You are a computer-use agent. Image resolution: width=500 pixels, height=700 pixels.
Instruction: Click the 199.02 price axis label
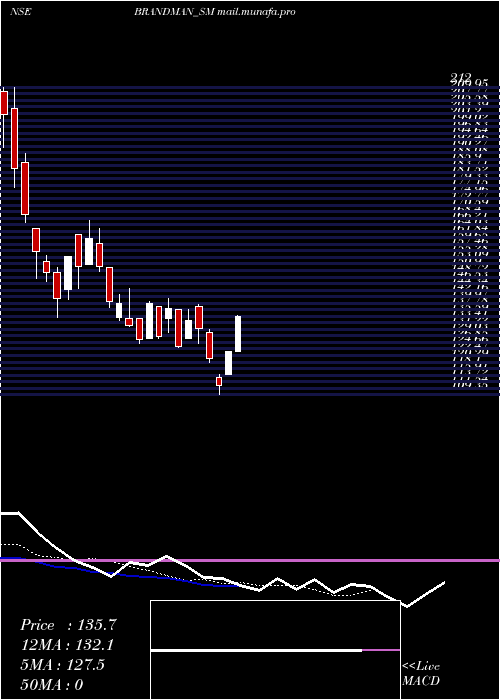[469, 116]
